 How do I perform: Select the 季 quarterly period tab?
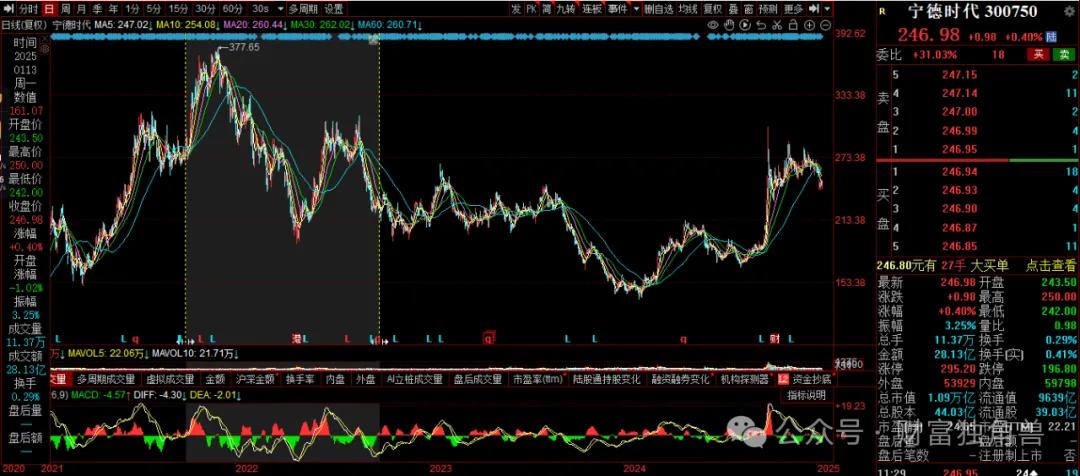(96, 9)
